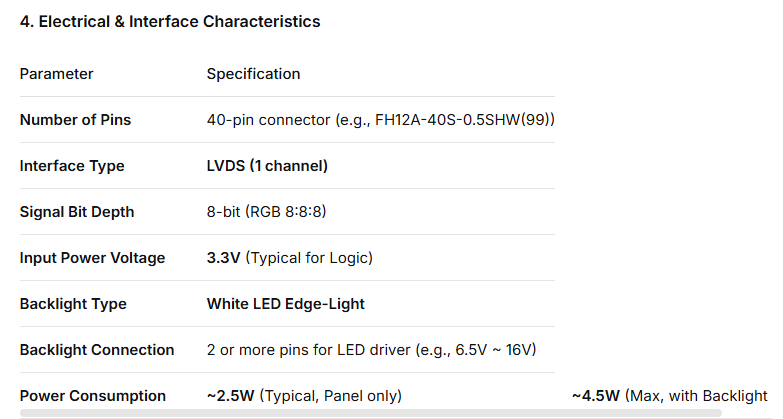Viewport: 783px width, 419px height.
Task: Click the Parameter column header
Action: [x=56, y=74]
